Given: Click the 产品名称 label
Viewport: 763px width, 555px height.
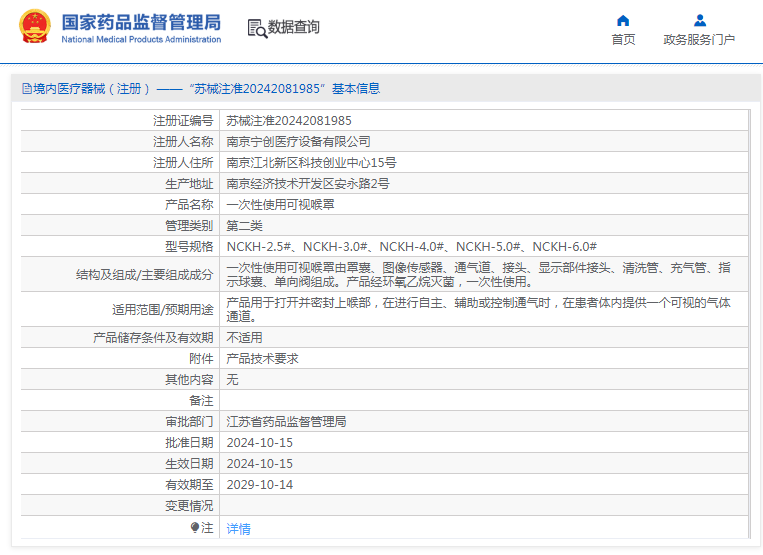Looking at the screenshot, I should click(189, 204).
